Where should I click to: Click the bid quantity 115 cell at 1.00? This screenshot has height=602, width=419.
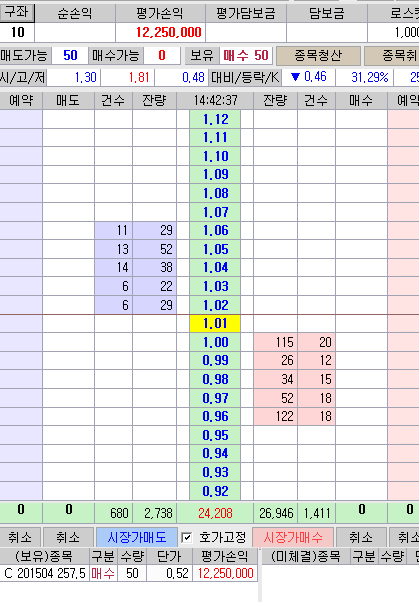pos(275,342)
